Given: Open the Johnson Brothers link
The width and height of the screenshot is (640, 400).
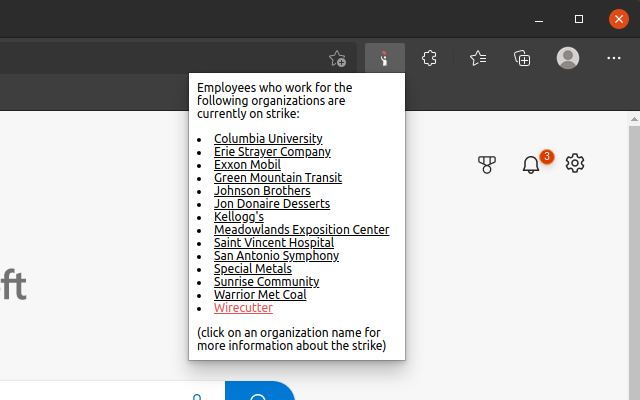Looking at the screenshot, I should tap(262, 191).
